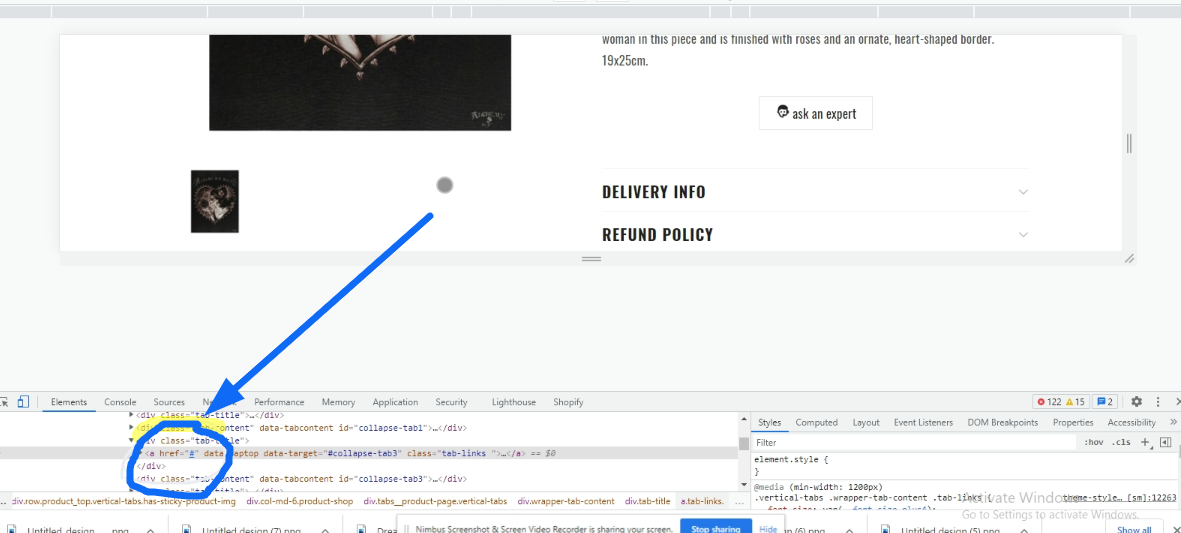Viewport: 1181px width, 533px height.
Task: Open DevTools settings gear
Action: [1137, 402]
